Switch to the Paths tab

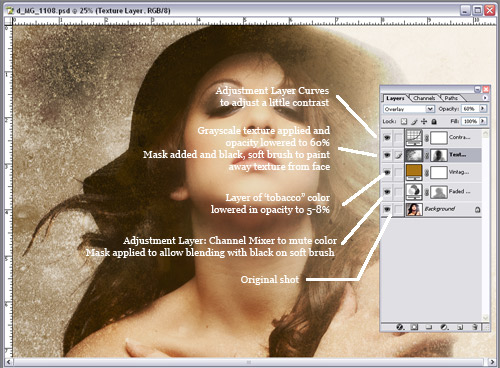[451, 98]
